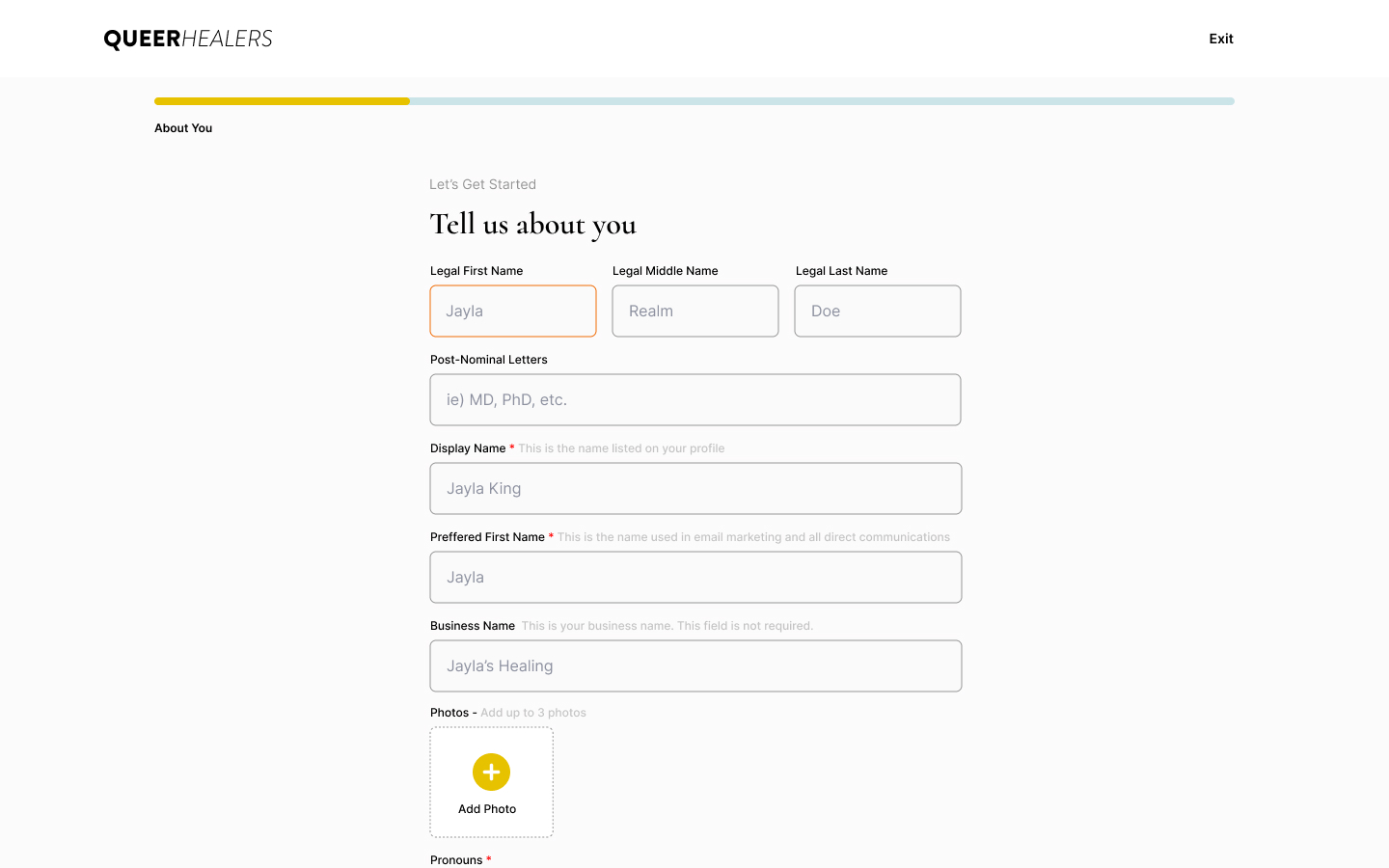The image size is (1389, 868).
Task: Click the 'Pronouns' label at the bottom
Action: pyautogui.click(x=456, y=860)
